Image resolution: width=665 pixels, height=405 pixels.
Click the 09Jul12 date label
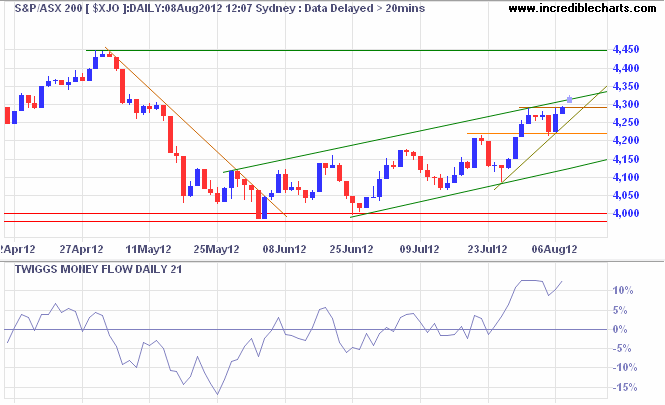419,249
